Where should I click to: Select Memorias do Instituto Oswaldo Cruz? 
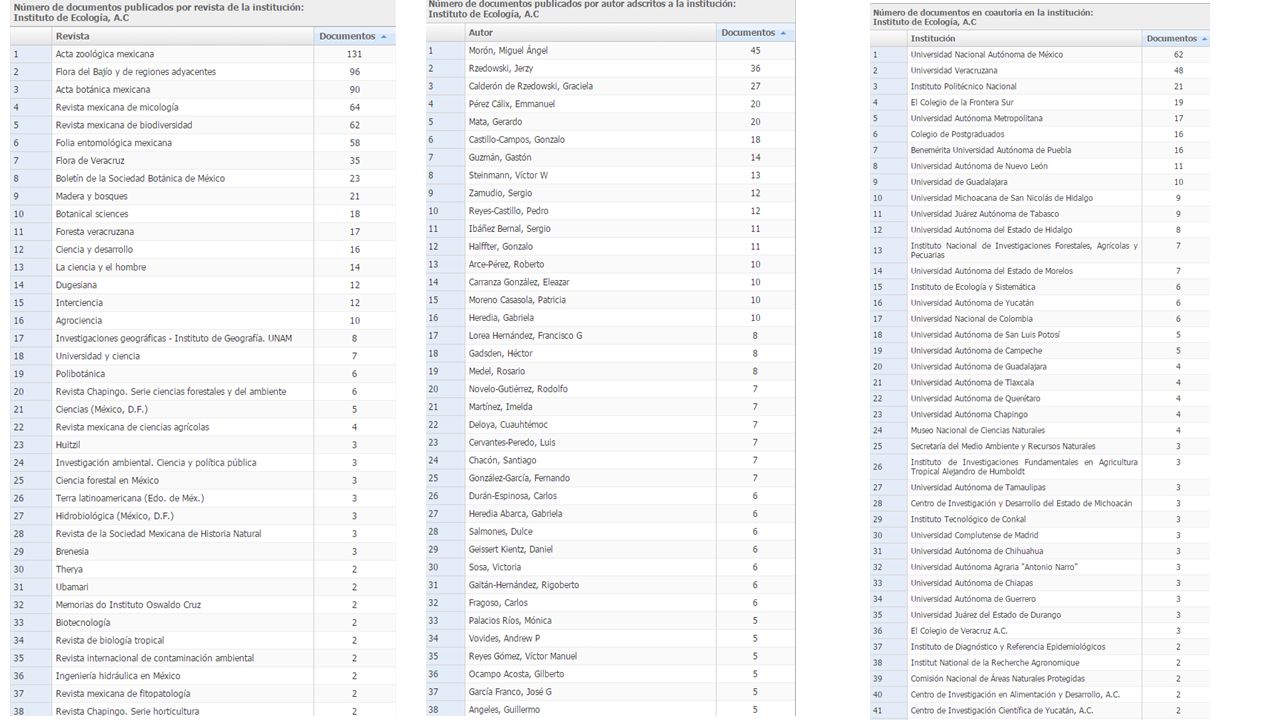(203, 605)
